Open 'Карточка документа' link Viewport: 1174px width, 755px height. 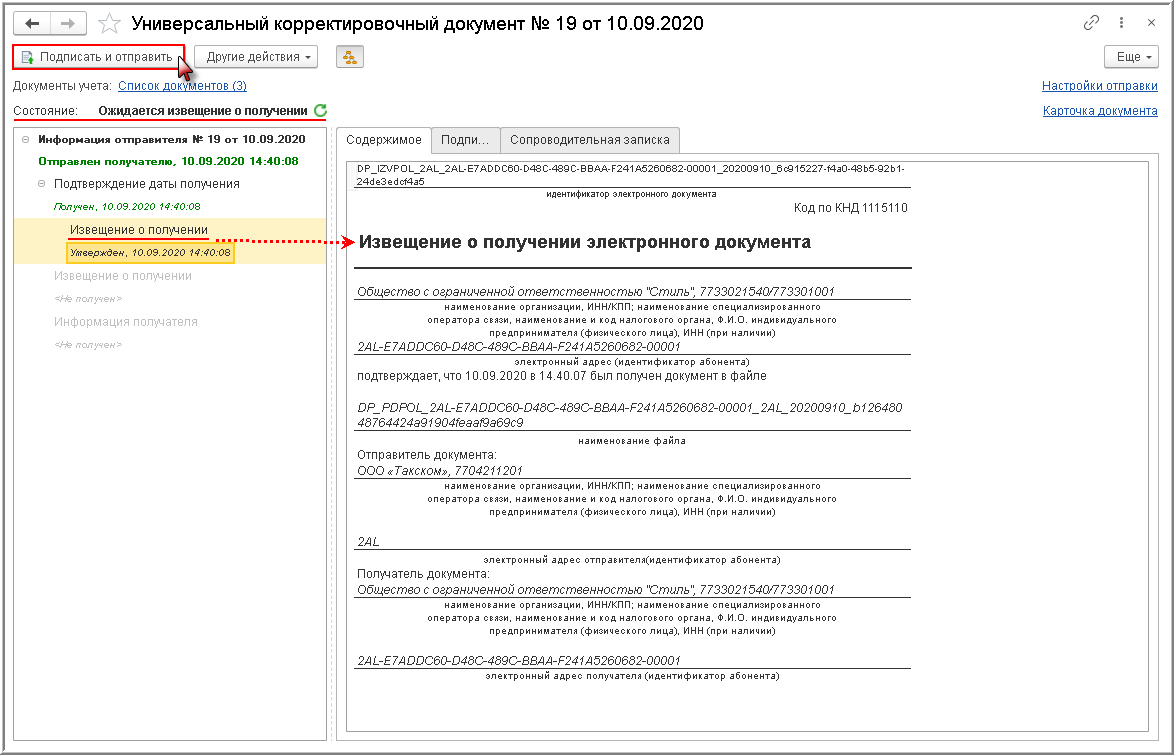(x=1101, y=111)
